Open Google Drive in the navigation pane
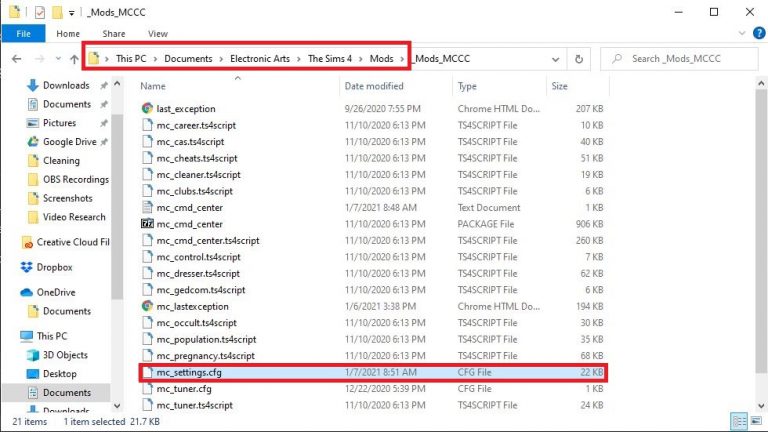 (x=70, y=142)
